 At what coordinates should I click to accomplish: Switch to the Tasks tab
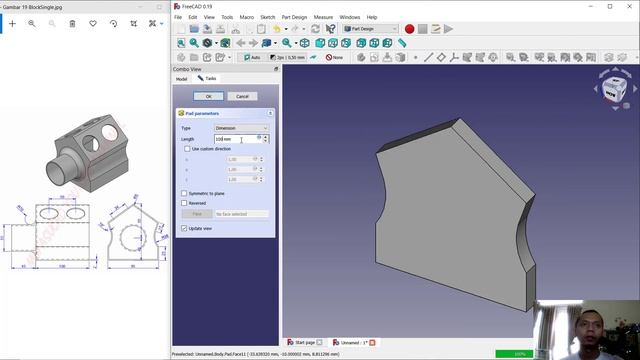207,78
